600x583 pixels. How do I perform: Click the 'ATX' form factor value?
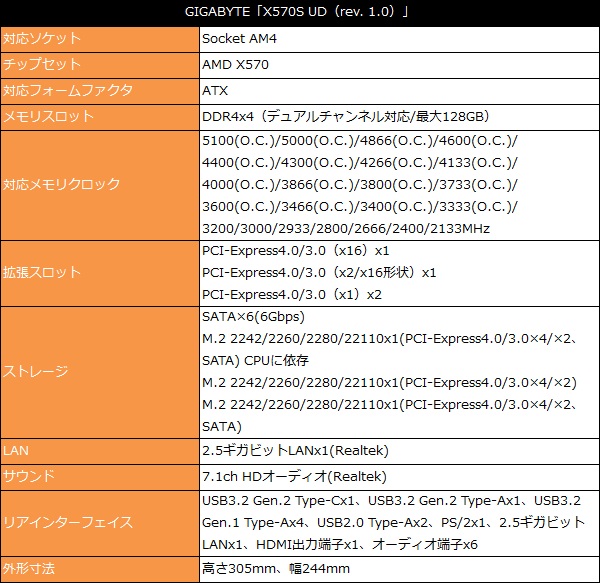click(215, 91)
